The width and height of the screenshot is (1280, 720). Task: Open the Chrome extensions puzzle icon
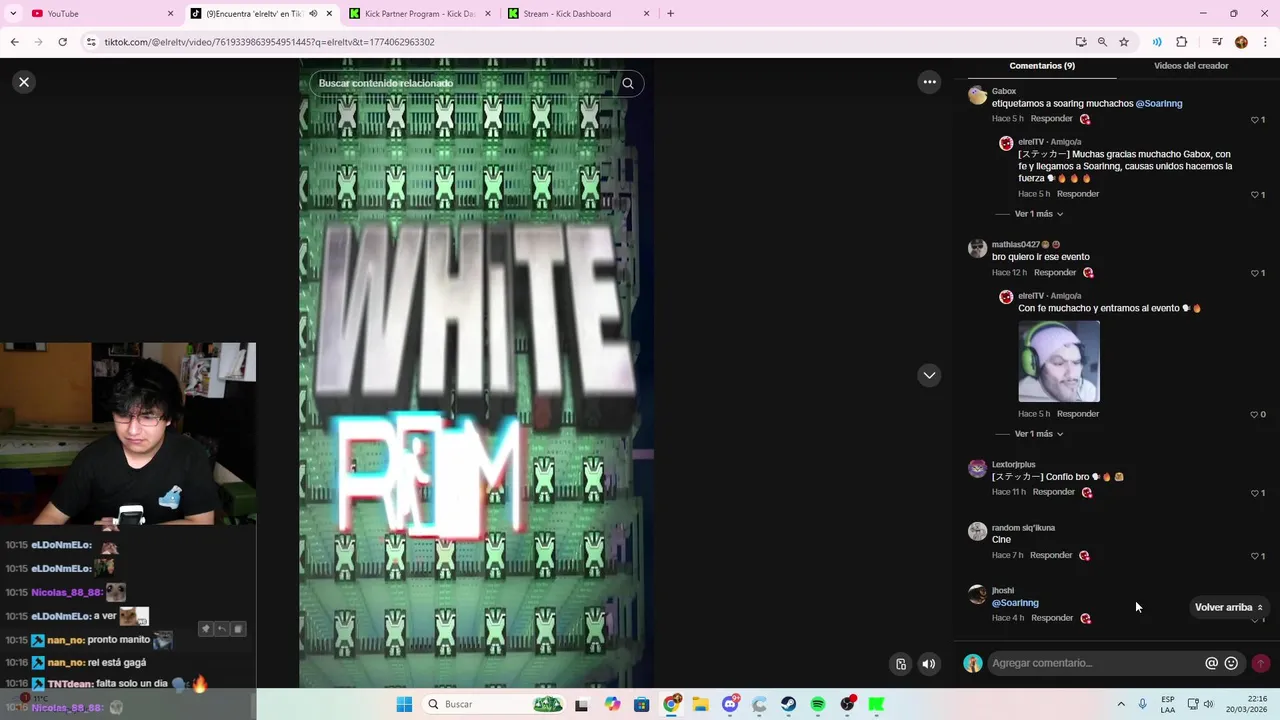[x=1182, y=42]
